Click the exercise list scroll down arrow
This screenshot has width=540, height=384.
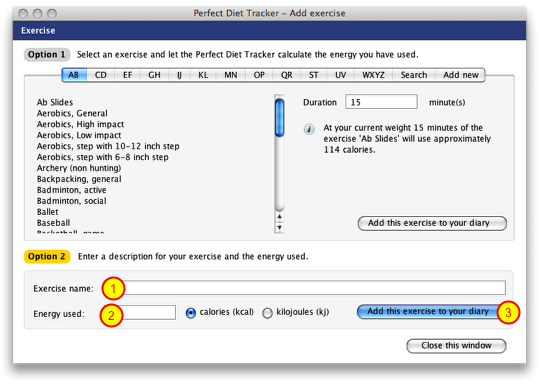280,228
